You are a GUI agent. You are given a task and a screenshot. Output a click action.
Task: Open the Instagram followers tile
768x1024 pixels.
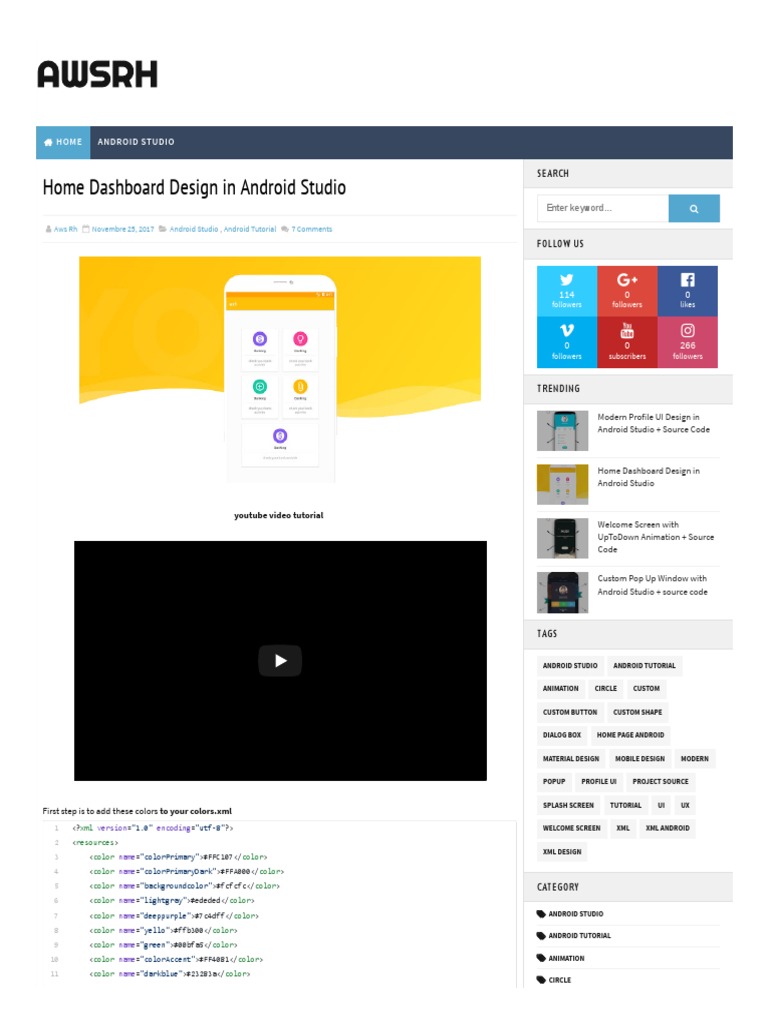pyautogui.click(x=688, y=342)
